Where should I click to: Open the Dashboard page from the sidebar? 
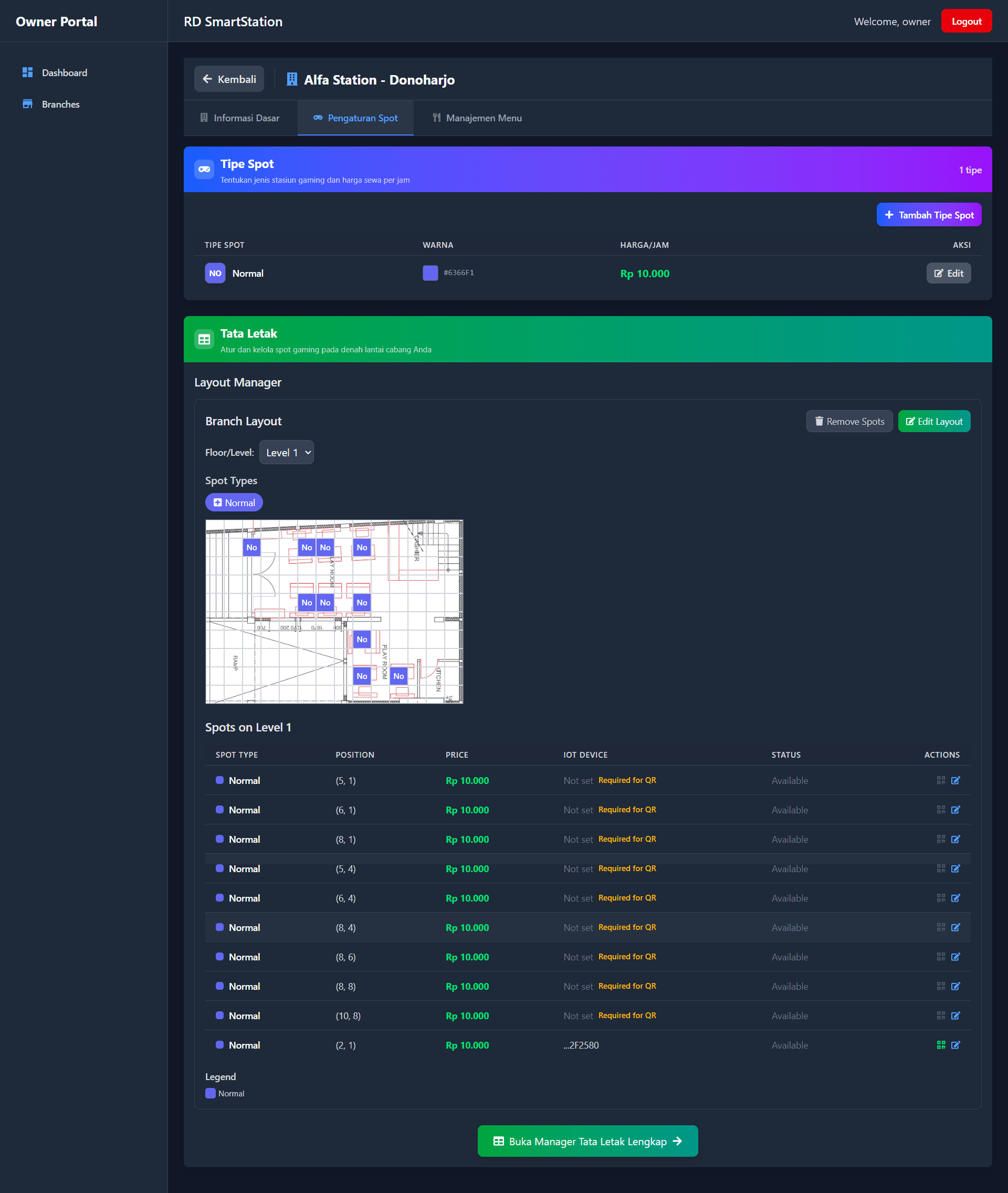pos(65,72)
